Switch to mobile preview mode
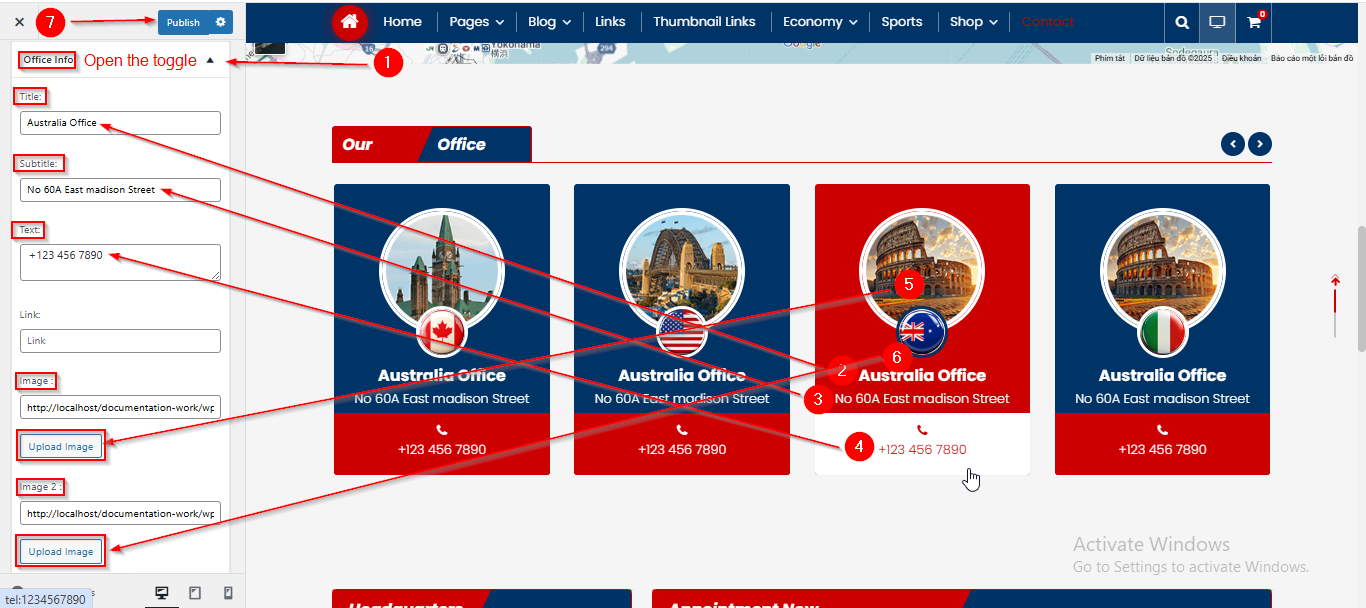Image resolution: width=1366 pixels, height=608 pixels. [x=228, y=593]
